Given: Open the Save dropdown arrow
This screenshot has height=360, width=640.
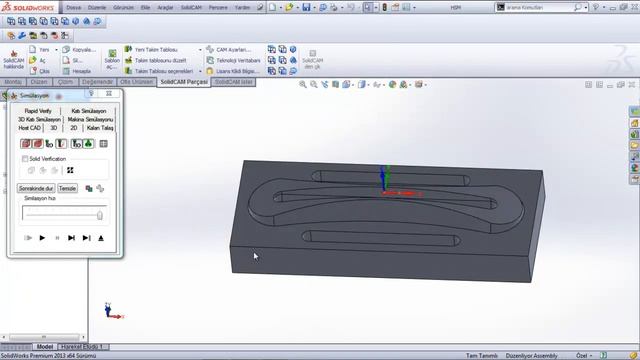Looking at the screenshot, I should [314, 8].
